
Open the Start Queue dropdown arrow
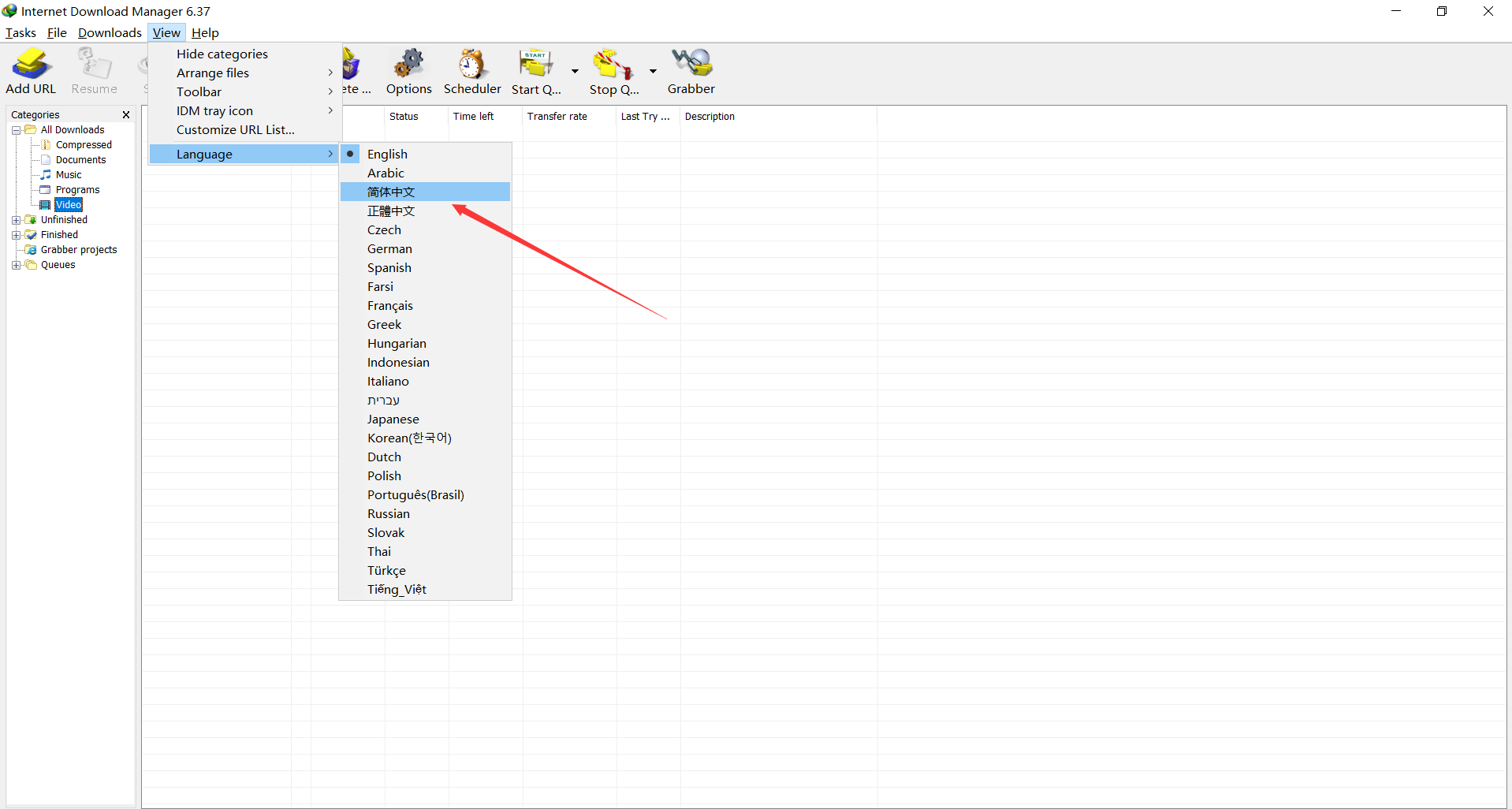click(575, 71)
